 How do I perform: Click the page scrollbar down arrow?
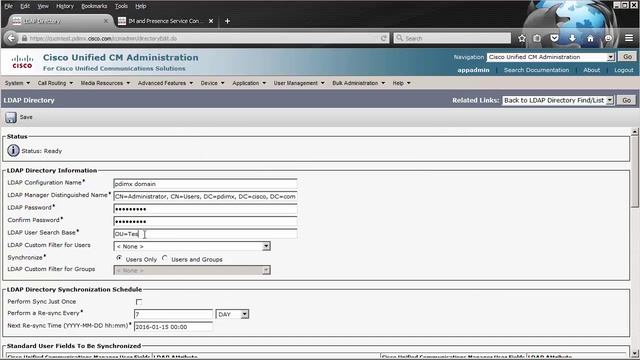[x=635, y=353]
